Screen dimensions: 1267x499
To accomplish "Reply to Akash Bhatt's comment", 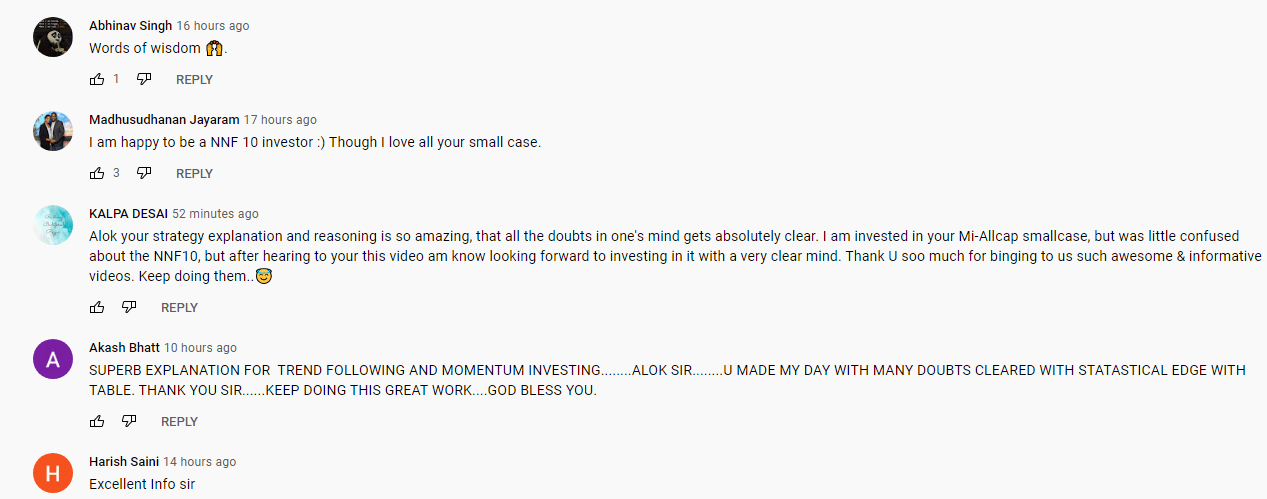I will [x=179, y=421].
